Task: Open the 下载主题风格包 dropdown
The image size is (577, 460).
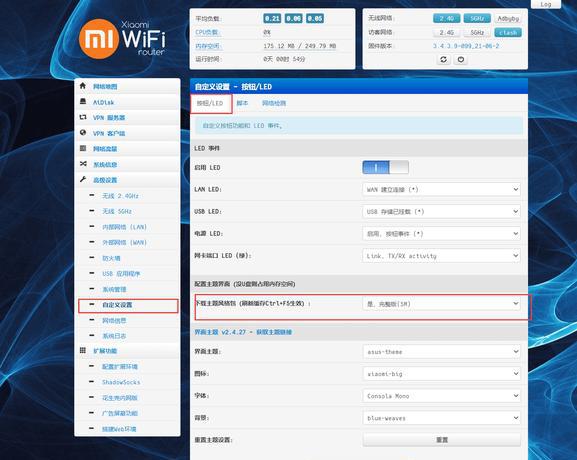Action: [x=441, y=304]
